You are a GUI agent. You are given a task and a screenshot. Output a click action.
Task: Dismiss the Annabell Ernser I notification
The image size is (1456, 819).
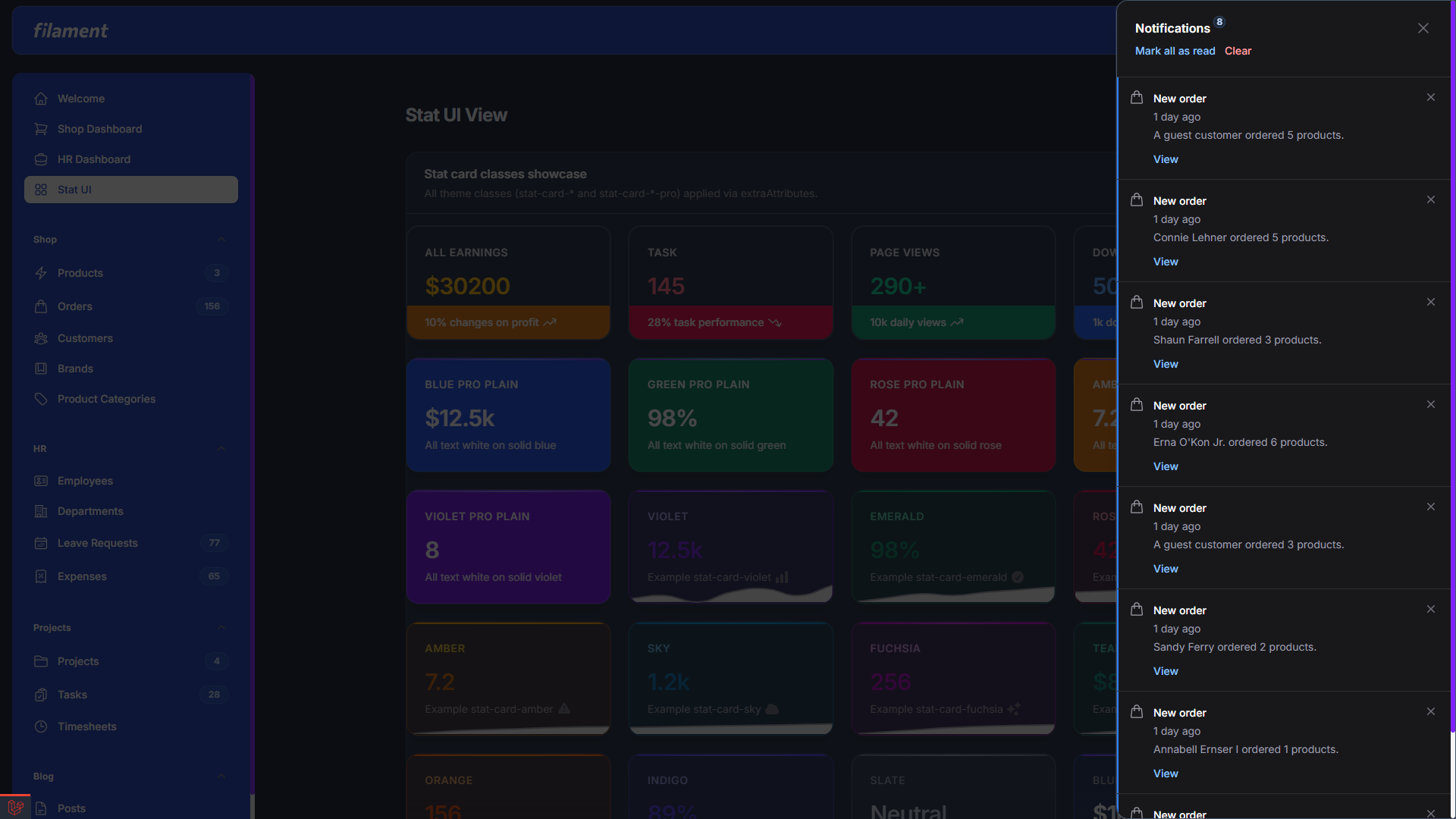point(1431,711)
